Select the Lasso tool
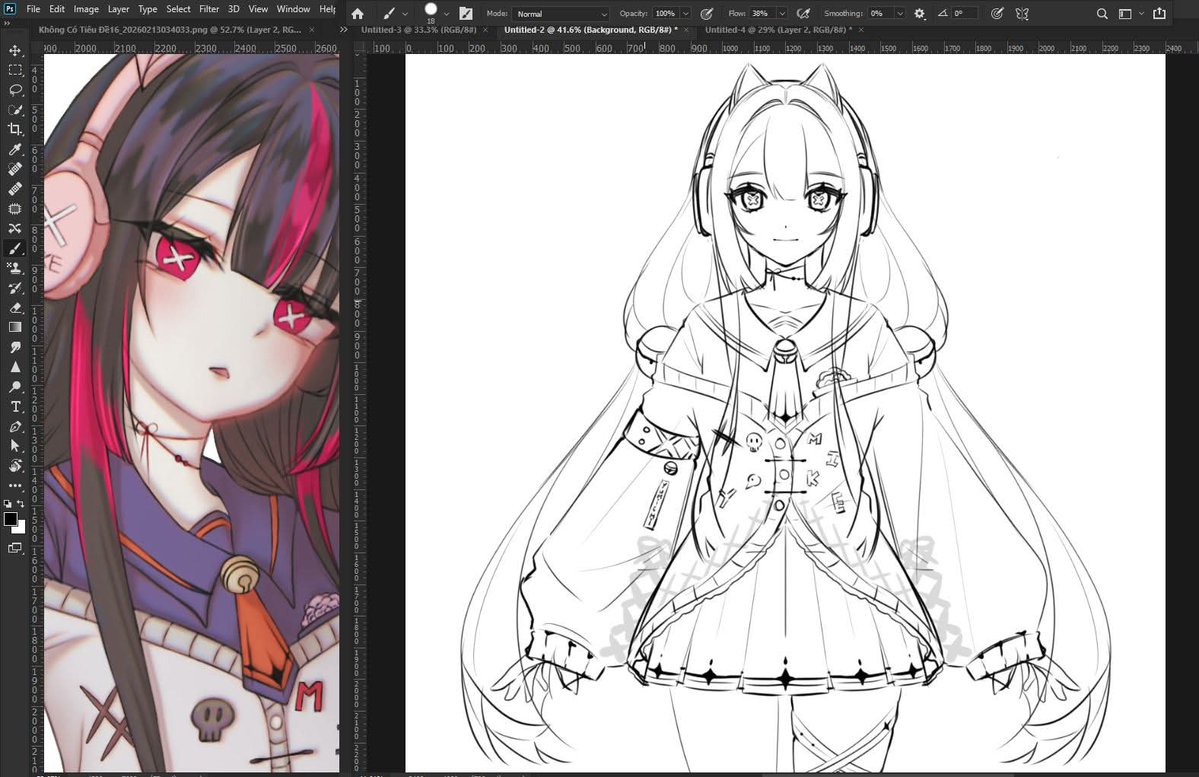Image resolution: width=1199 pixels, height=777 pixels. 15,89
